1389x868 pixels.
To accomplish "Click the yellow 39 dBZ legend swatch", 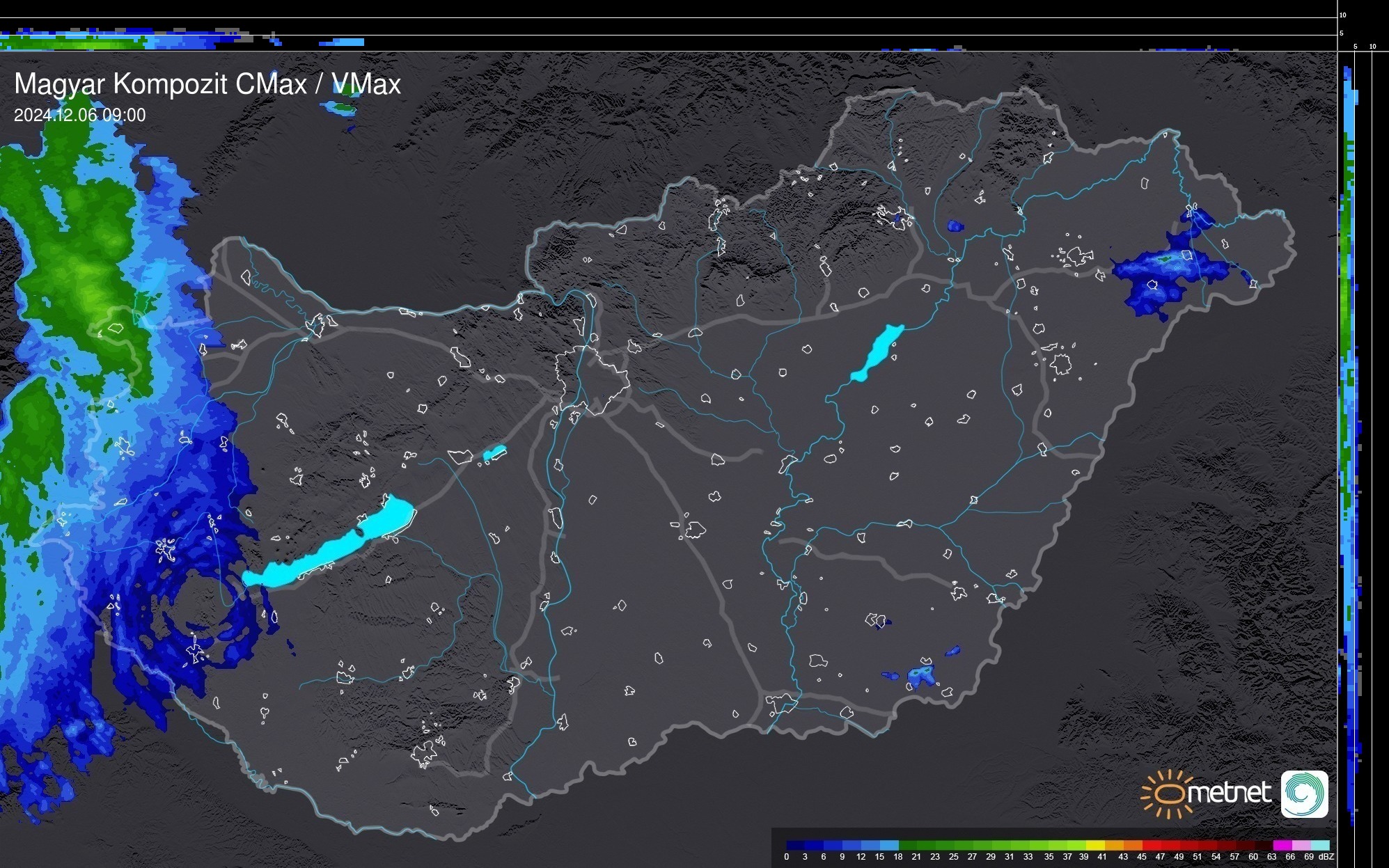I will (x=1095, y=845).
